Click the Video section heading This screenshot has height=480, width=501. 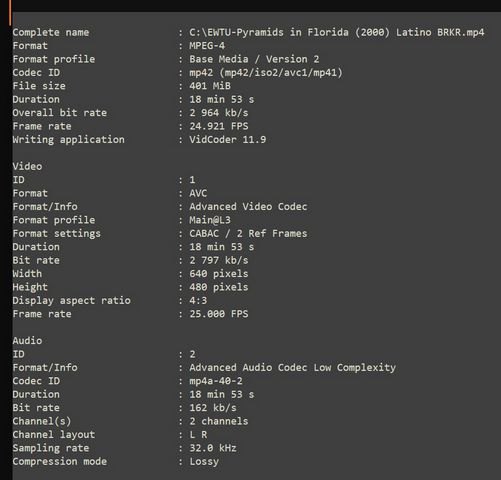click(27, 166)
